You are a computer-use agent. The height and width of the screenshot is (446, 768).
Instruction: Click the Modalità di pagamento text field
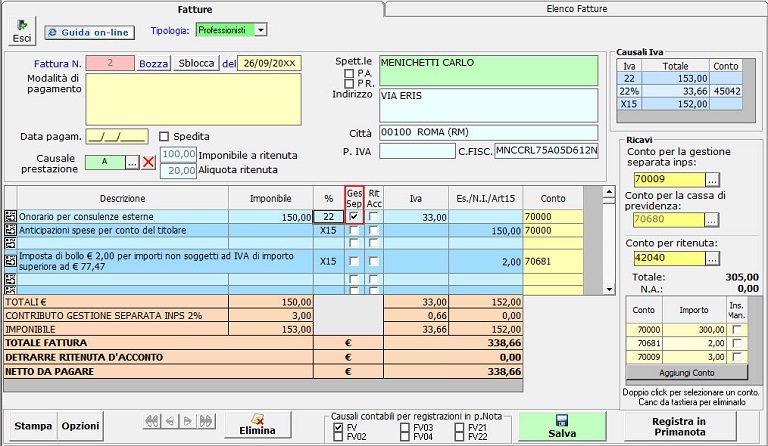click(x=193, y=98)
